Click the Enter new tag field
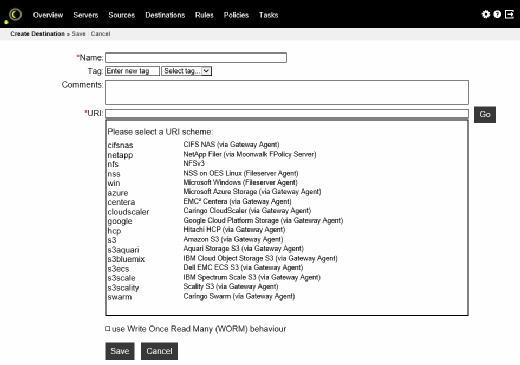 pyautogui.click(x=132, y=71)
